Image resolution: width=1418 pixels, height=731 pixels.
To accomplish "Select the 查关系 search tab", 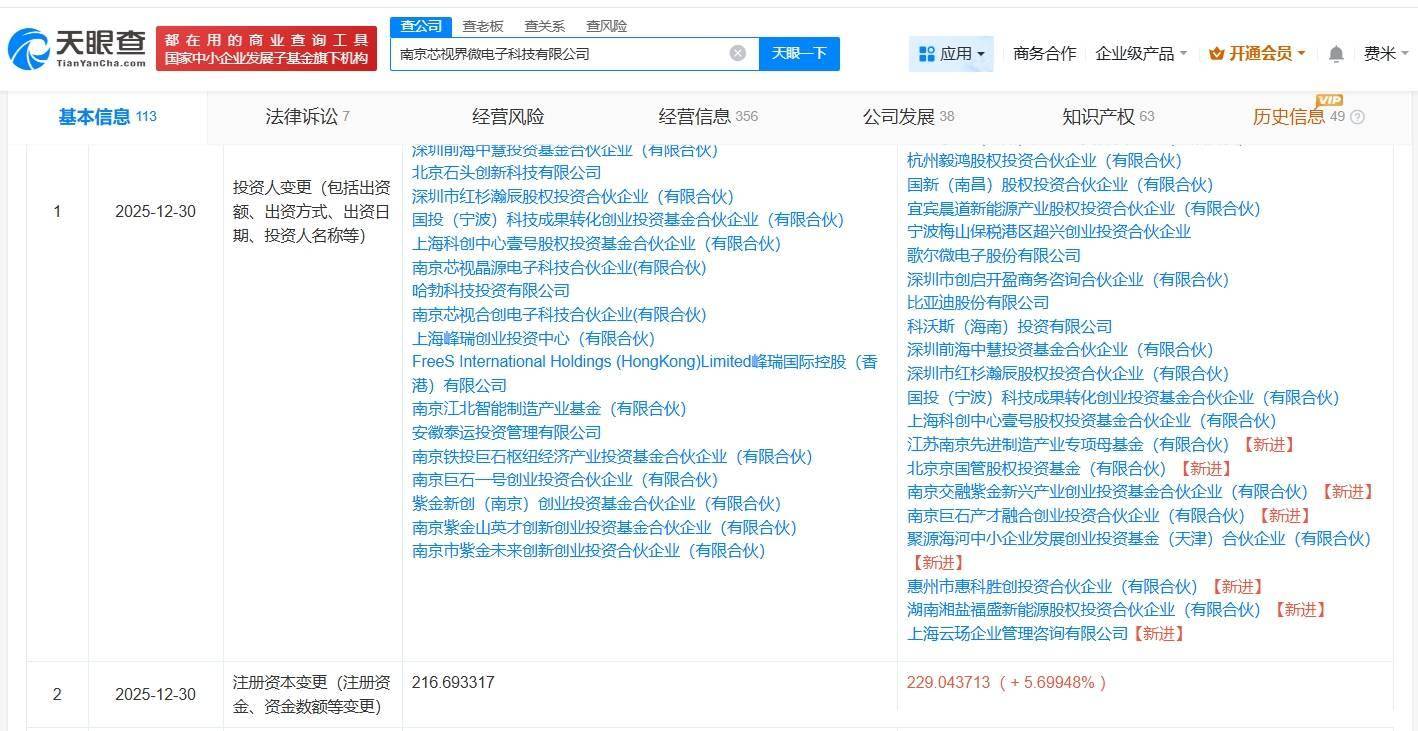I will 545,26.
